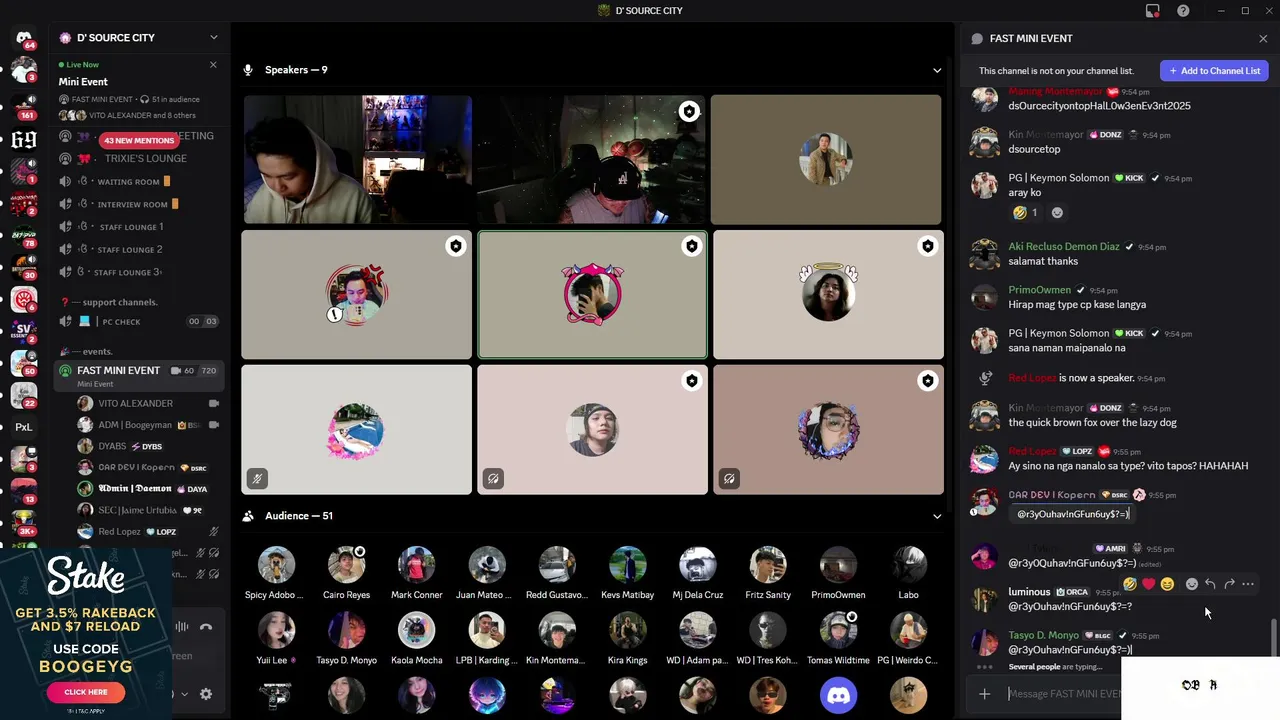This screenshot has height=720, width=1280.
Task: Open Kira Kings audience member
Action: click(627, 638)
